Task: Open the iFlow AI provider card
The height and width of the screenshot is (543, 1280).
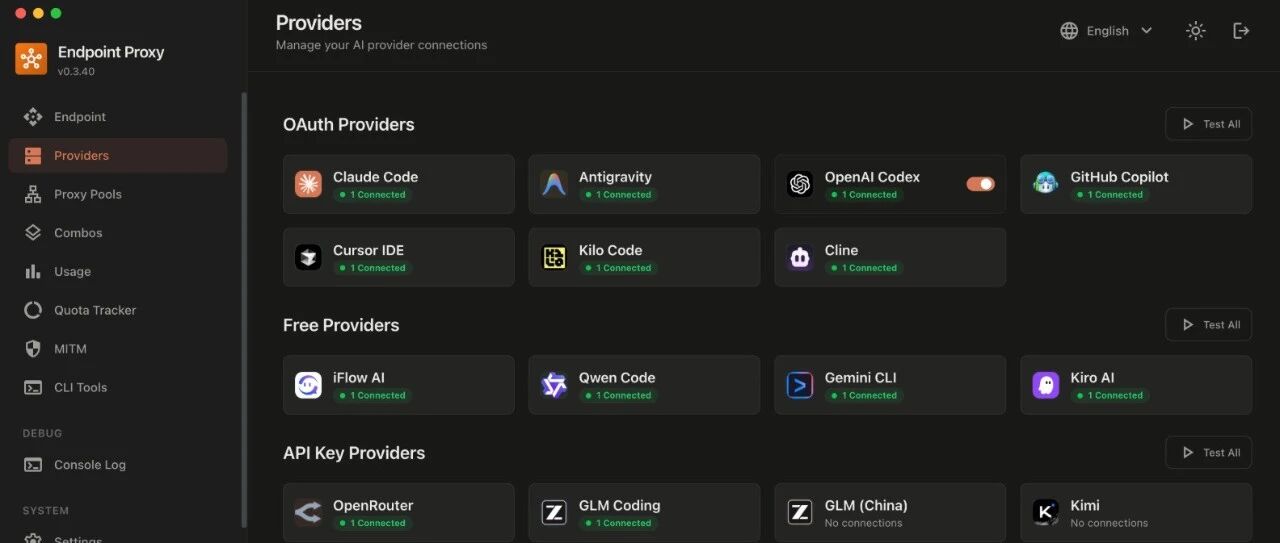Action: pos(399,385)
